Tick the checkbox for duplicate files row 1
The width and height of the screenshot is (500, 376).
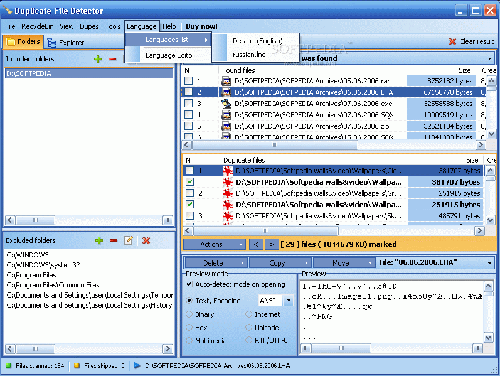(x=190, y=171)
